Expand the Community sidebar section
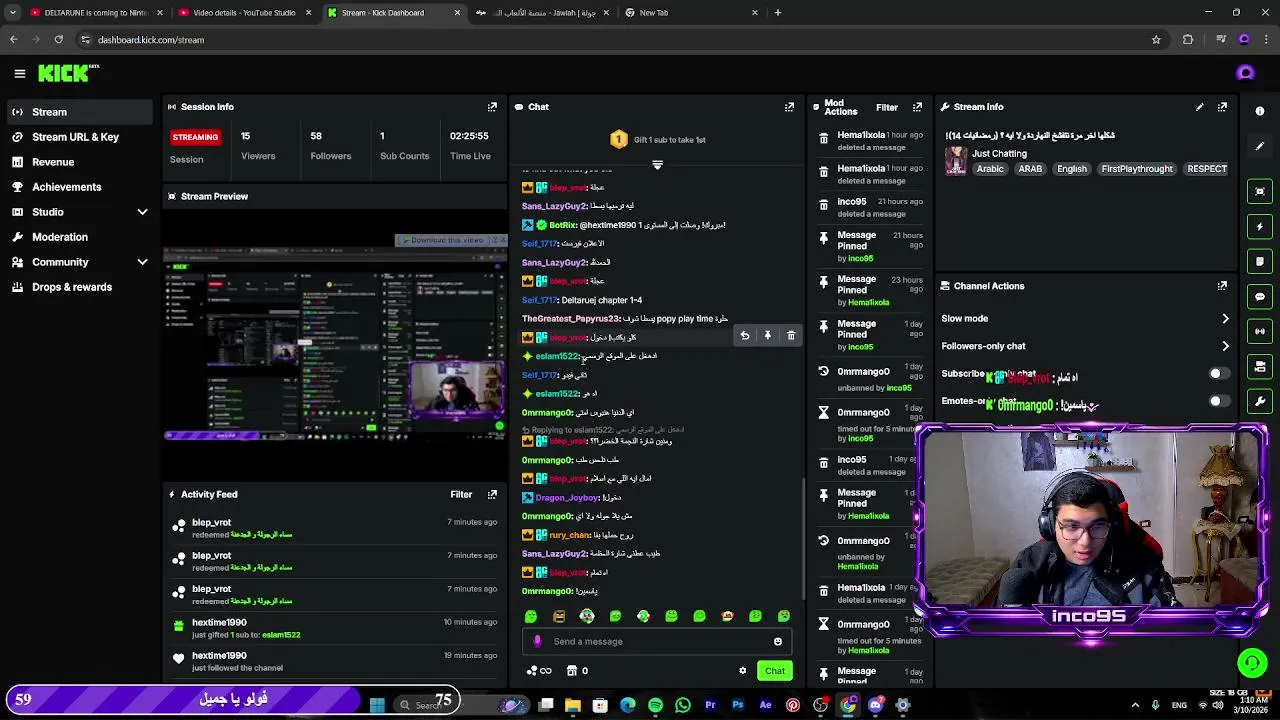The image size is (1280, 720). point(142,262)
